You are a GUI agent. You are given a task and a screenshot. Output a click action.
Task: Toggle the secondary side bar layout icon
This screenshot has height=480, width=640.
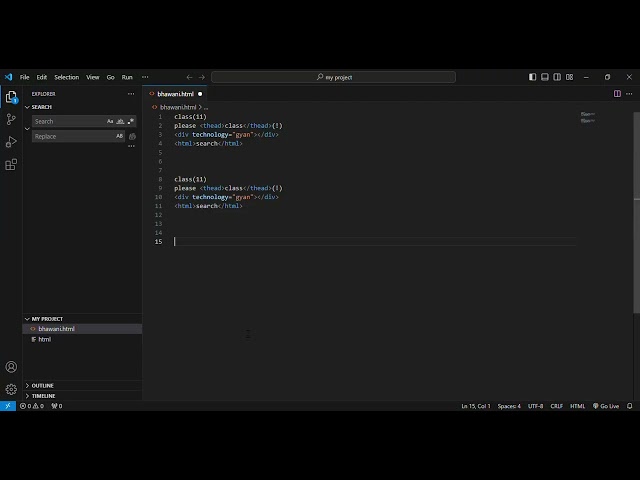pyautogui.click(x=557, y=77)
